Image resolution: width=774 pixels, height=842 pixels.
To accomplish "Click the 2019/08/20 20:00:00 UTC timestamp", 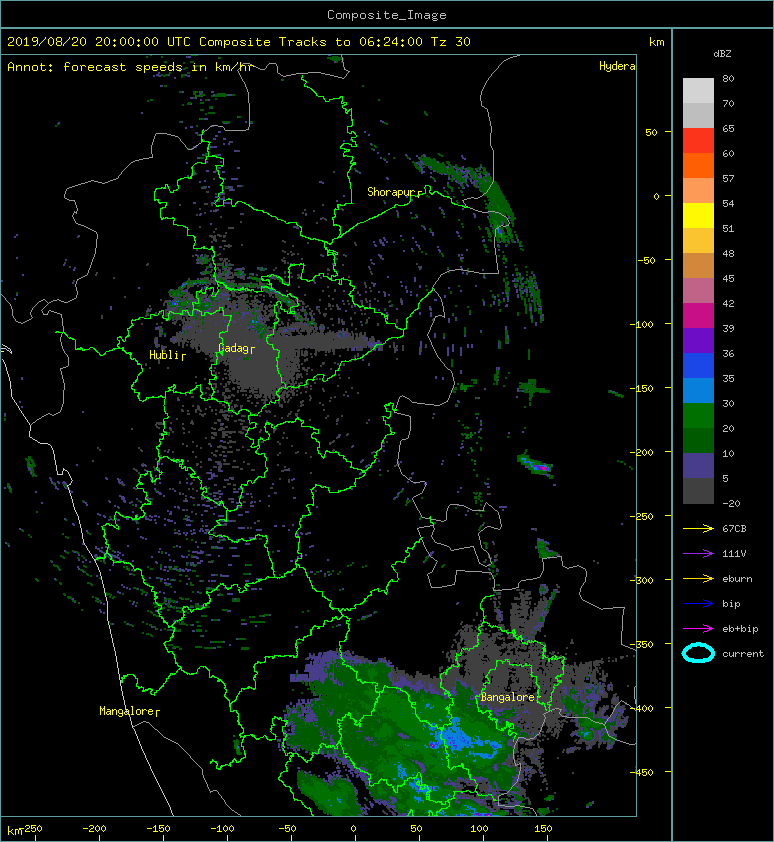I will point(99,42).
